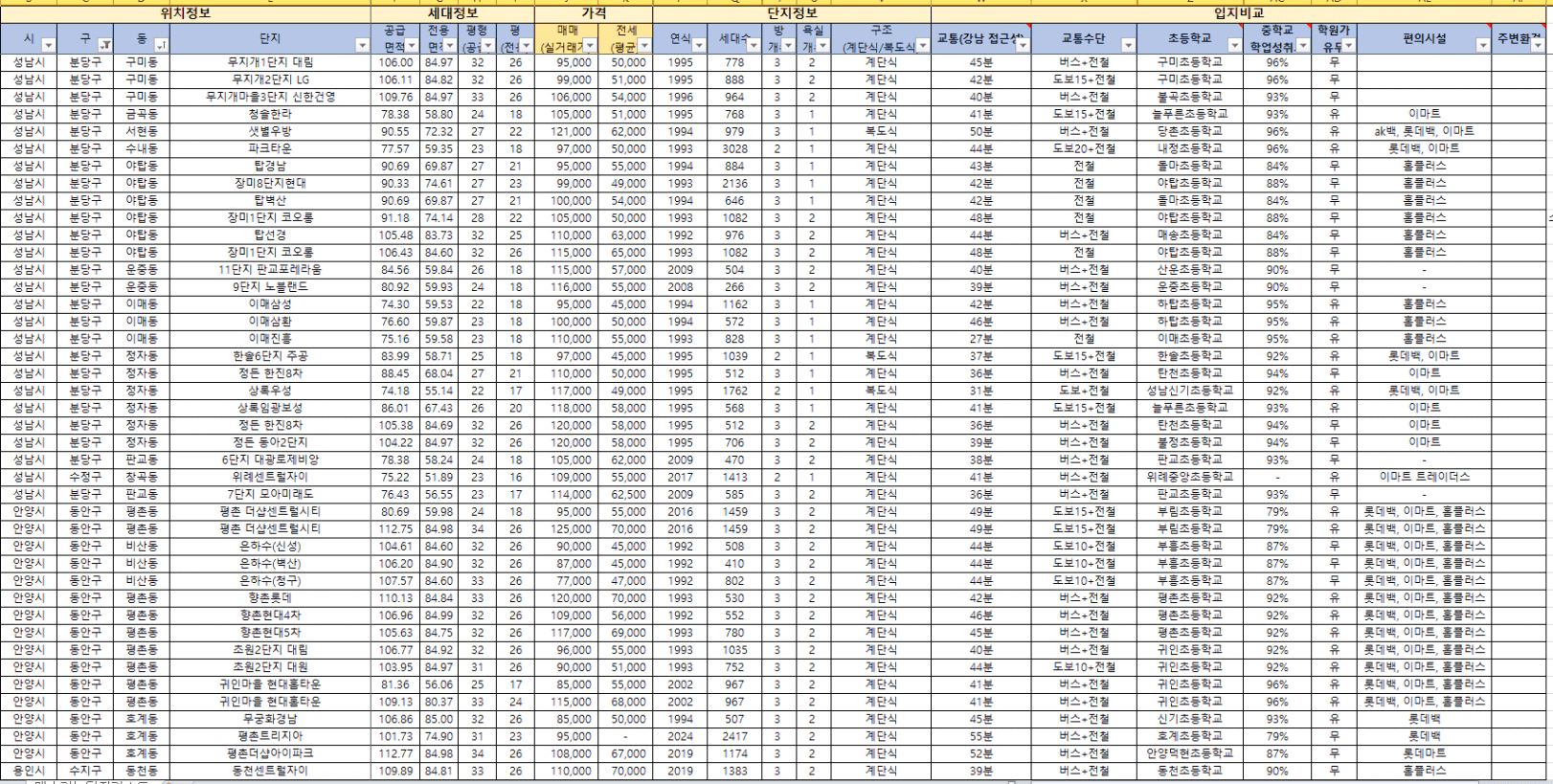Select the 위치정보 group header cell
Viewport: 1553px width, 784px height.
[x=186, y=13]
